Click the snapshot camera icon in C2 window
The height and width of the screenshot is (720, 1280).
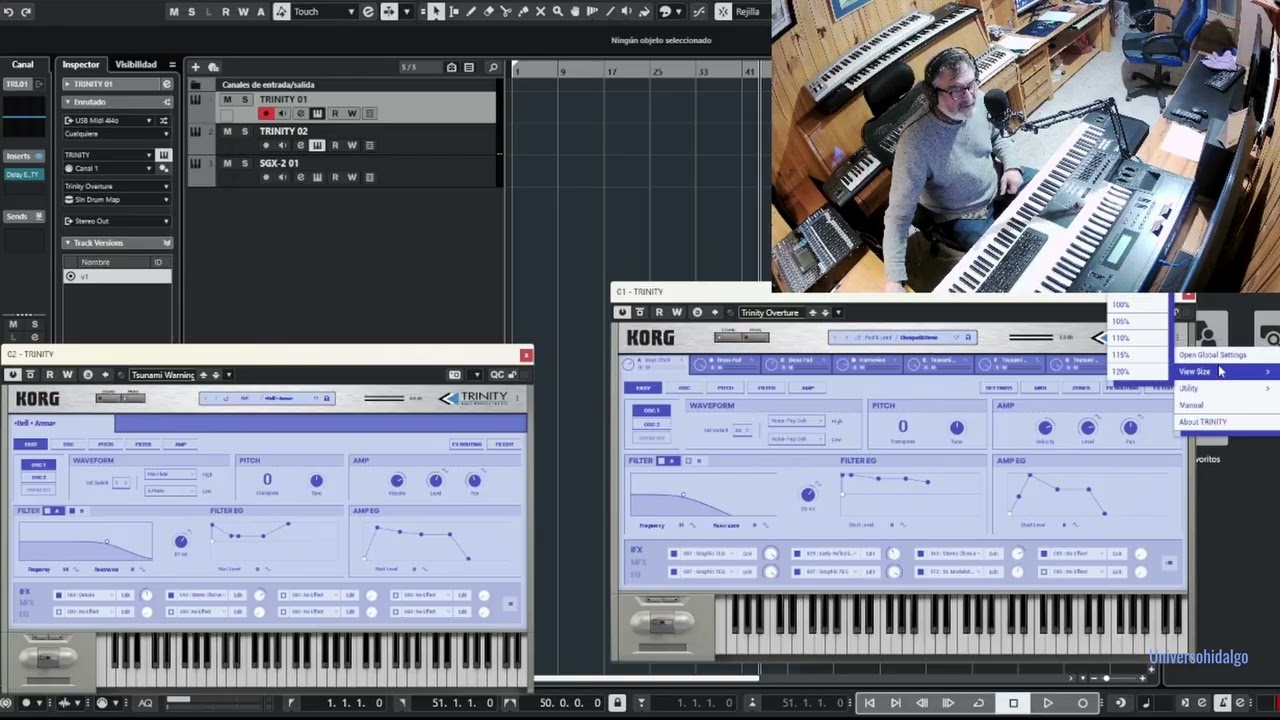point(454,375)
